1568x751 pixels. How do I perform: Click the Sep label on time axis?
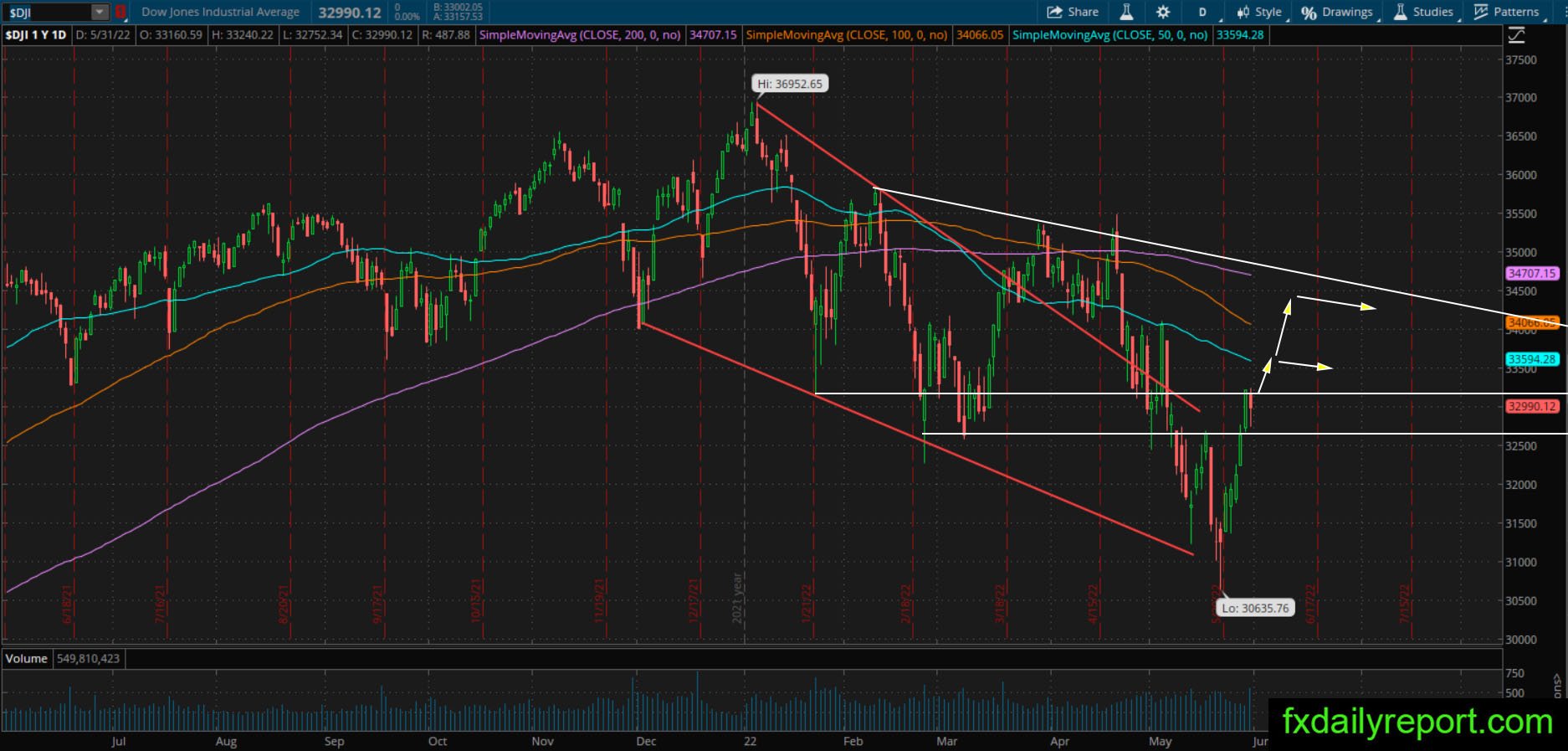click(x=334, y=741)
